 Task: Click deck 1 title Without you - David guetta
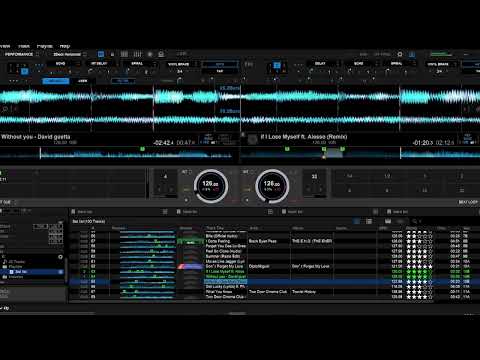click(x=36, y=137)
